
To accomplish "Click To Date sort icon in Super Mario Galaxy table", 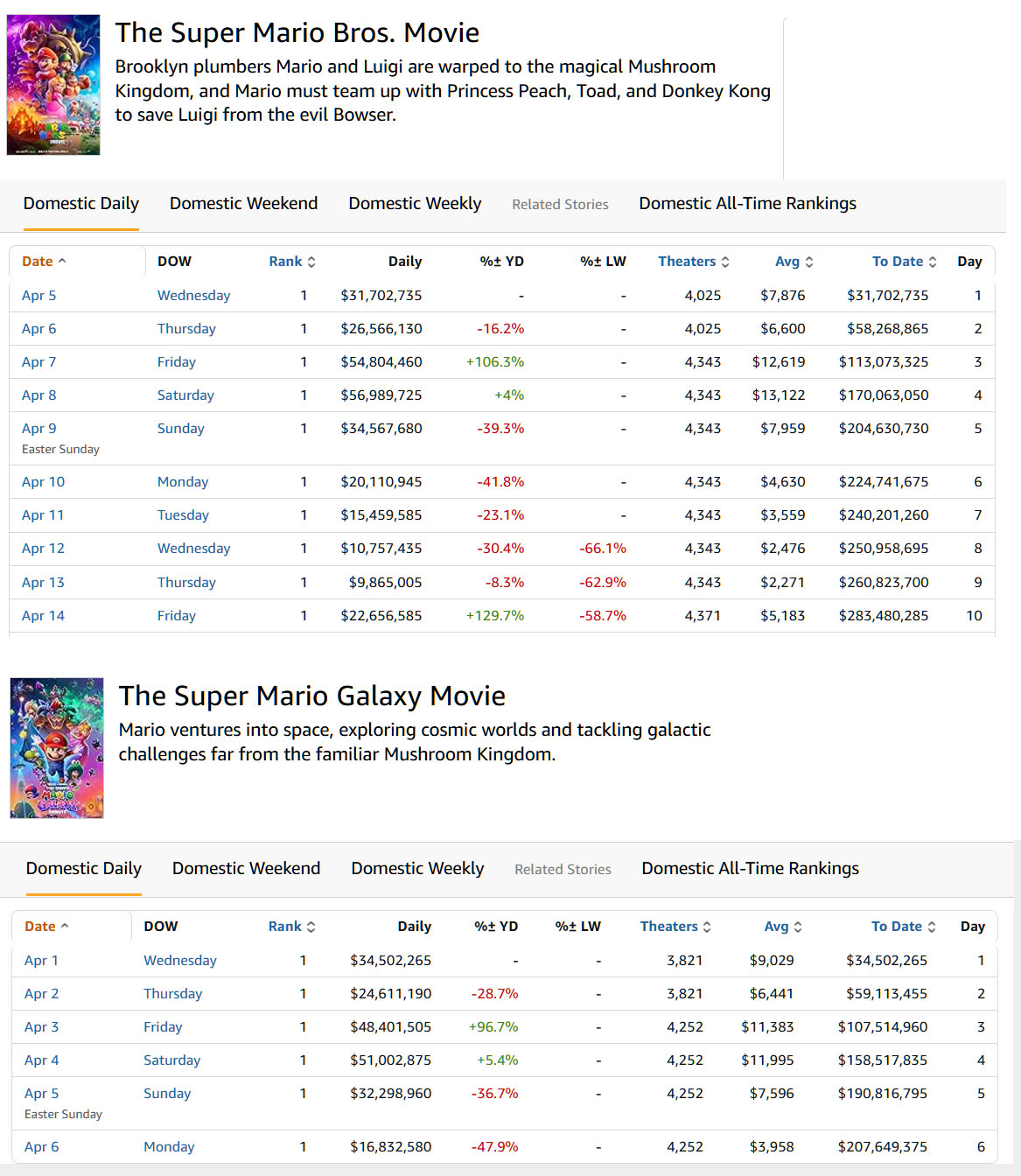I will (932, 927).
